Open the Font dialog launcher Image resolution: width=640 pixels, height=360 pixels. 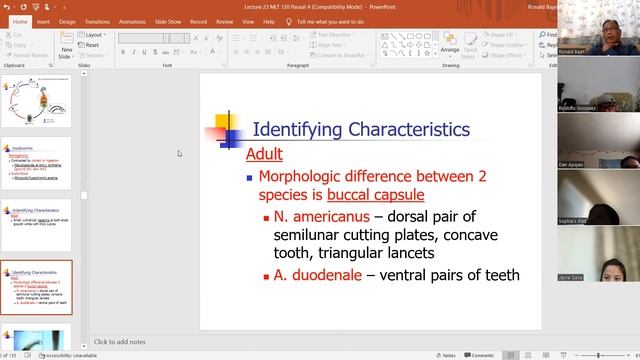(x=224, y=66)
